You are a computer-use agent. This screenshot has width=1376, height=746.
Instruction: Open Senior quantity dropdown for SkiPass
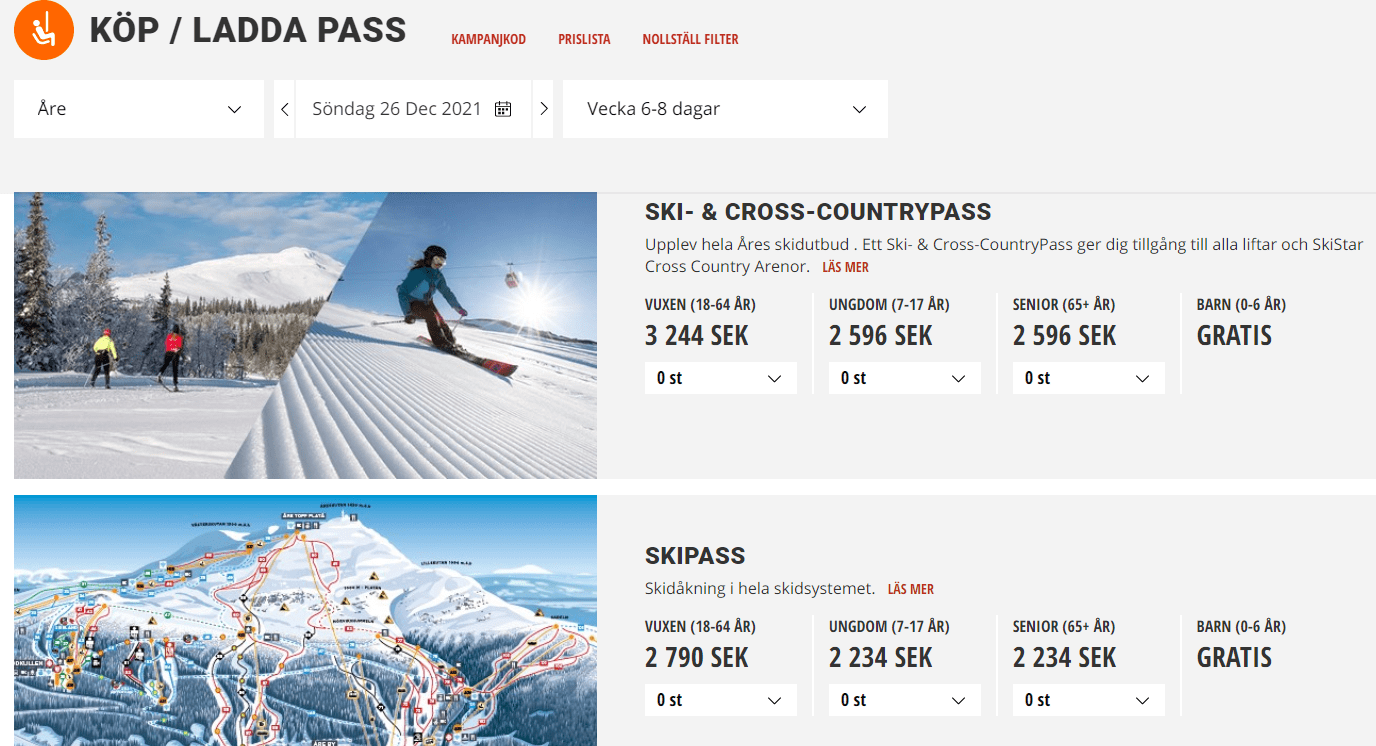click(x=1088, y=700)
